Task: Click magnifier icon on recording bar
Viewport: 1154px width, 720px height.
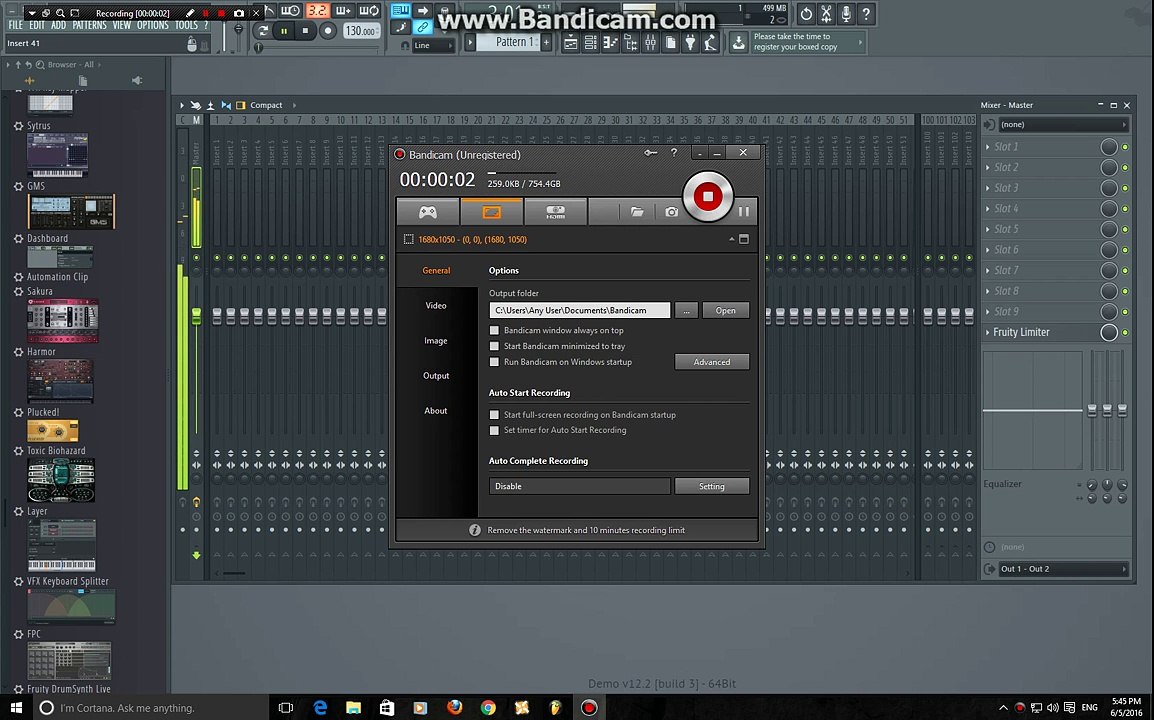Action: click(x=60, y=13)
